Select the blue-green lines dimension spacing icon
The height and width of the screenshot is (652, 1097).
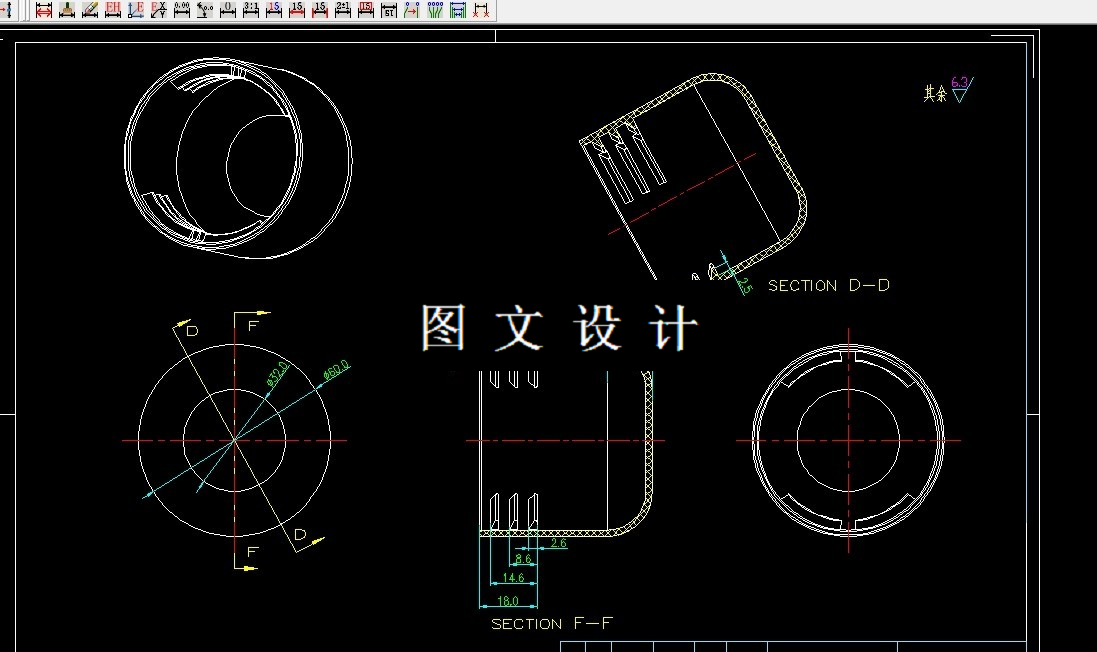point(458,10)
